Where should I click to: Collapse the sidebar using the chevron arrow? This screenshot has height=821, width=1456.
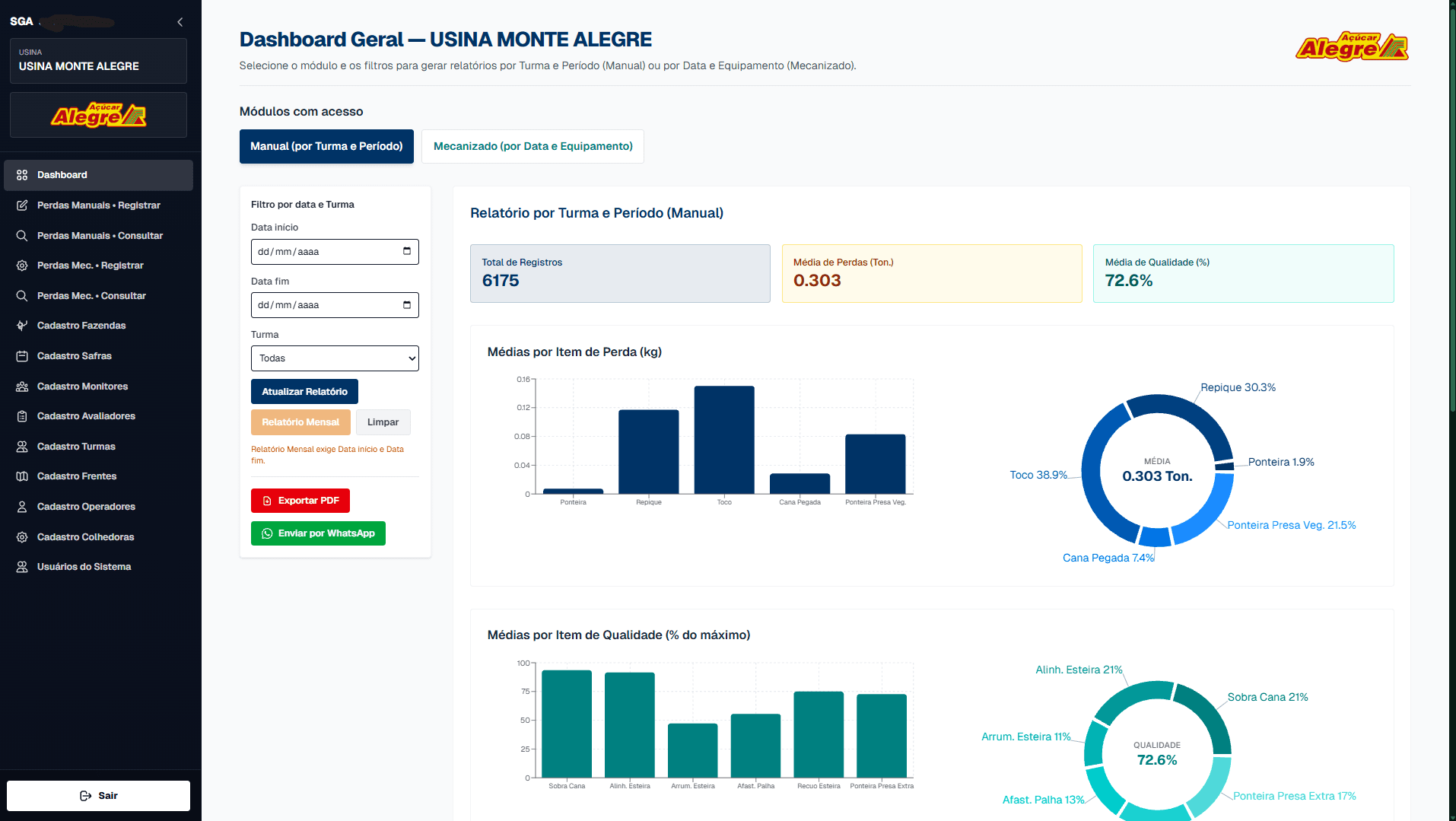(x=180, y=22)
